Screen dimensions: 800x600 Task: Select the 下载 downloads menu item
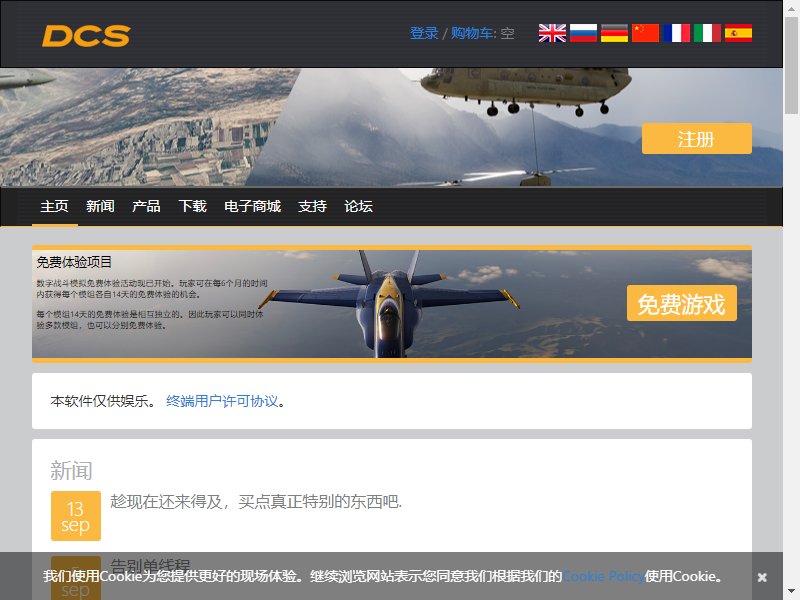(192, 206)
